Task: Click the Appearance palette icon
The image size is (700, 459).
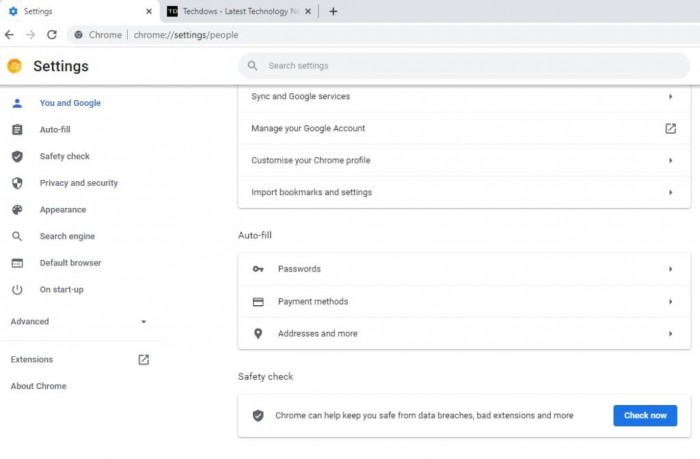Action: pos(17,210)
